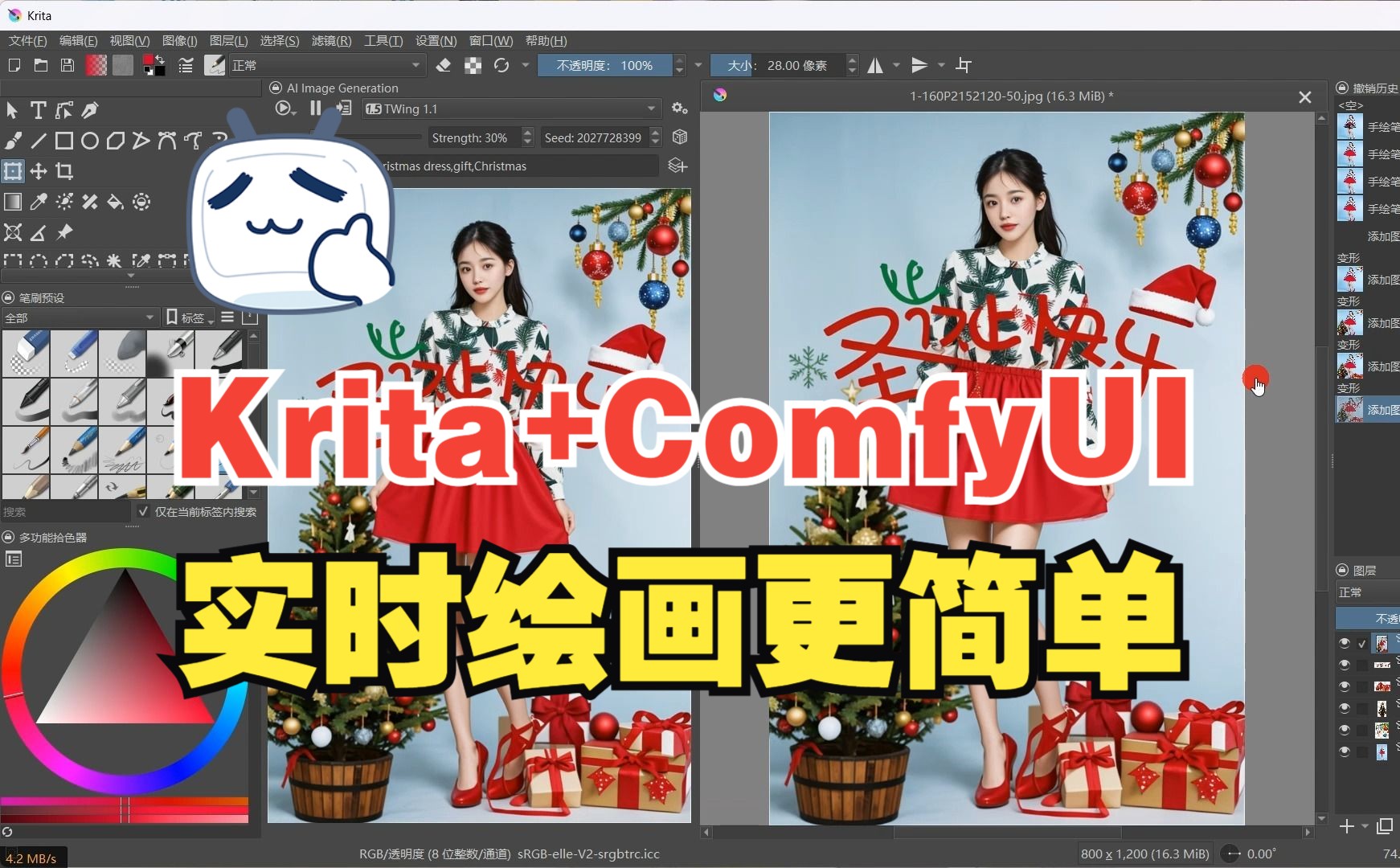Image resolution: width=1400 pixels, height=868 pixels.
Task: Expand the add-layer arrow menu
Action: tap(1365, 826)
